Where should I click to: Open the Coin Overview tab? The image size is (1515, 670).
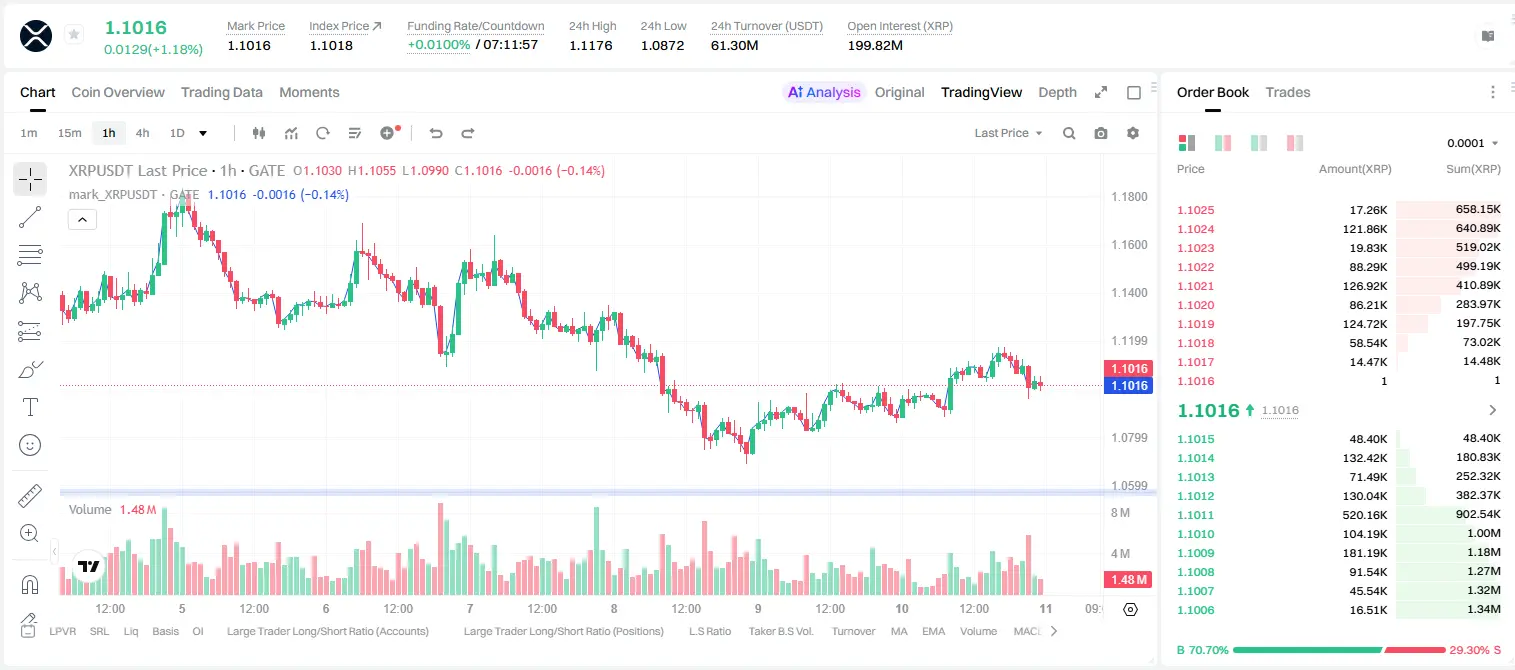[x=118, y=92]
